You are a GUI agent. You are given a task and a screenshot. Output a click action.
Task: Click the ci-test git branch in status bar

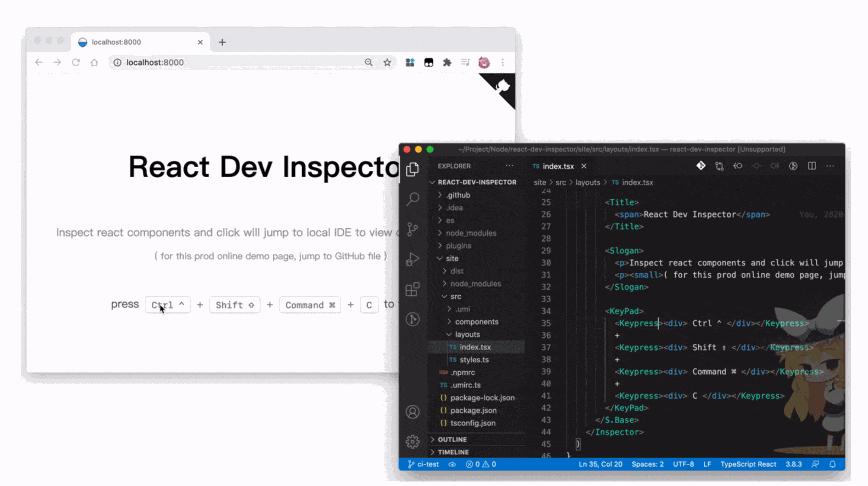coord(423,464)
